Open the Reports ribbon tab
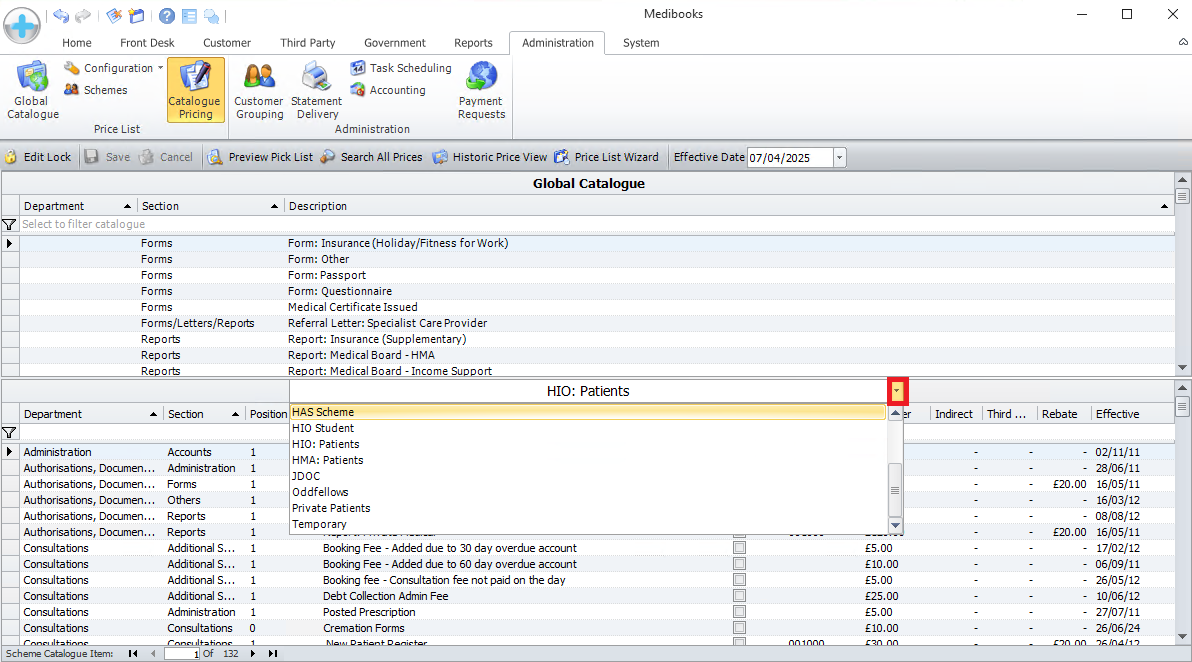Image resolution: width=1192 pixels, height=662 pixels. tap(473, 43)
